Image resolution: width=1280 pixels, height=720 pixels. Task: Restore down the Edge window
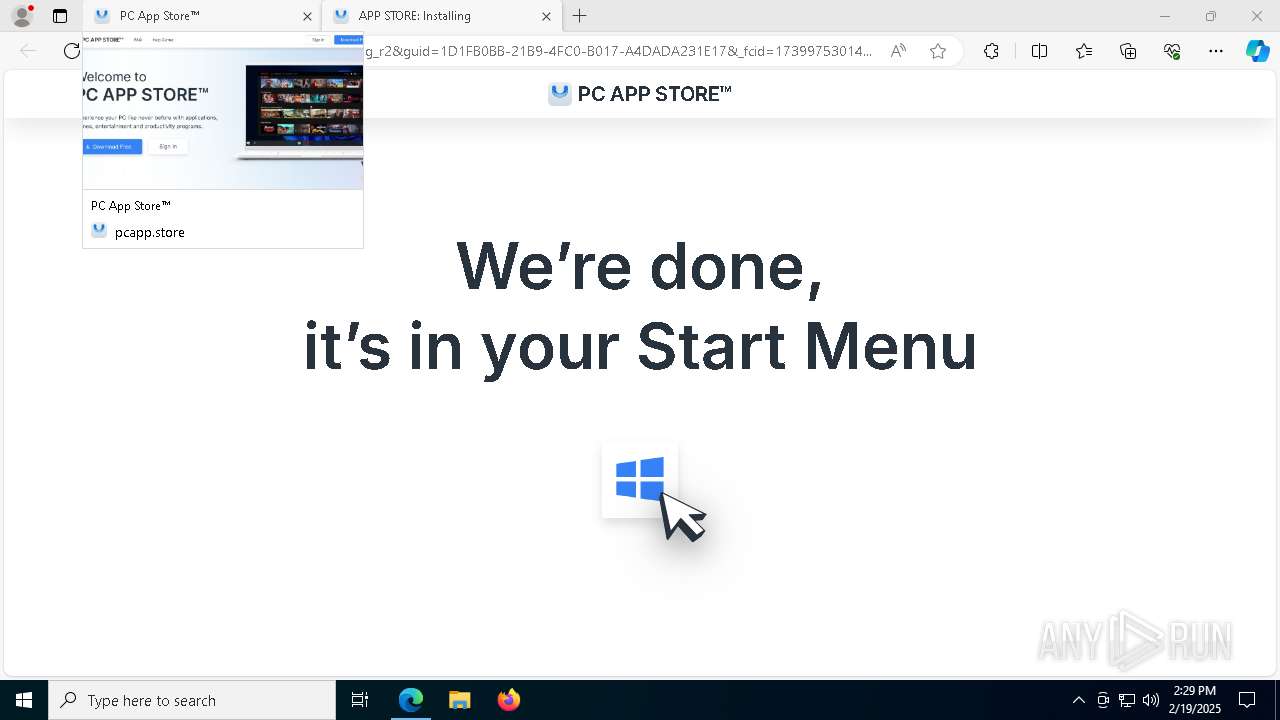click(1211, 16)
